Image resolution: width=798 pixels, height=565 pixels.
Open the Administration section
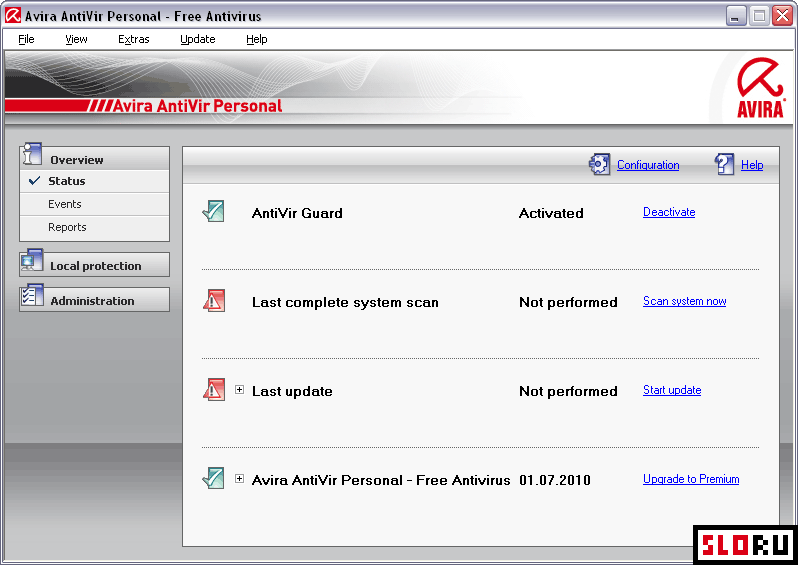95,300
